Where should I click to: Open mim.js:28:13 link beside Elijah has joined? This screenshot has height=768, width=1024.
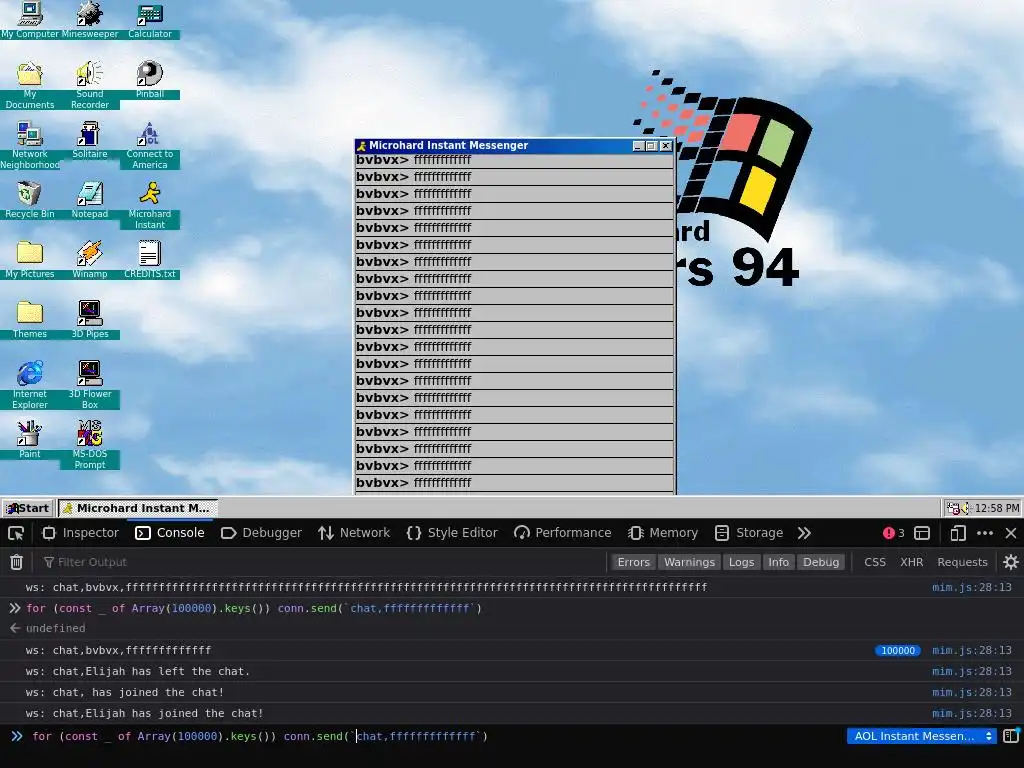click(971, 713)
